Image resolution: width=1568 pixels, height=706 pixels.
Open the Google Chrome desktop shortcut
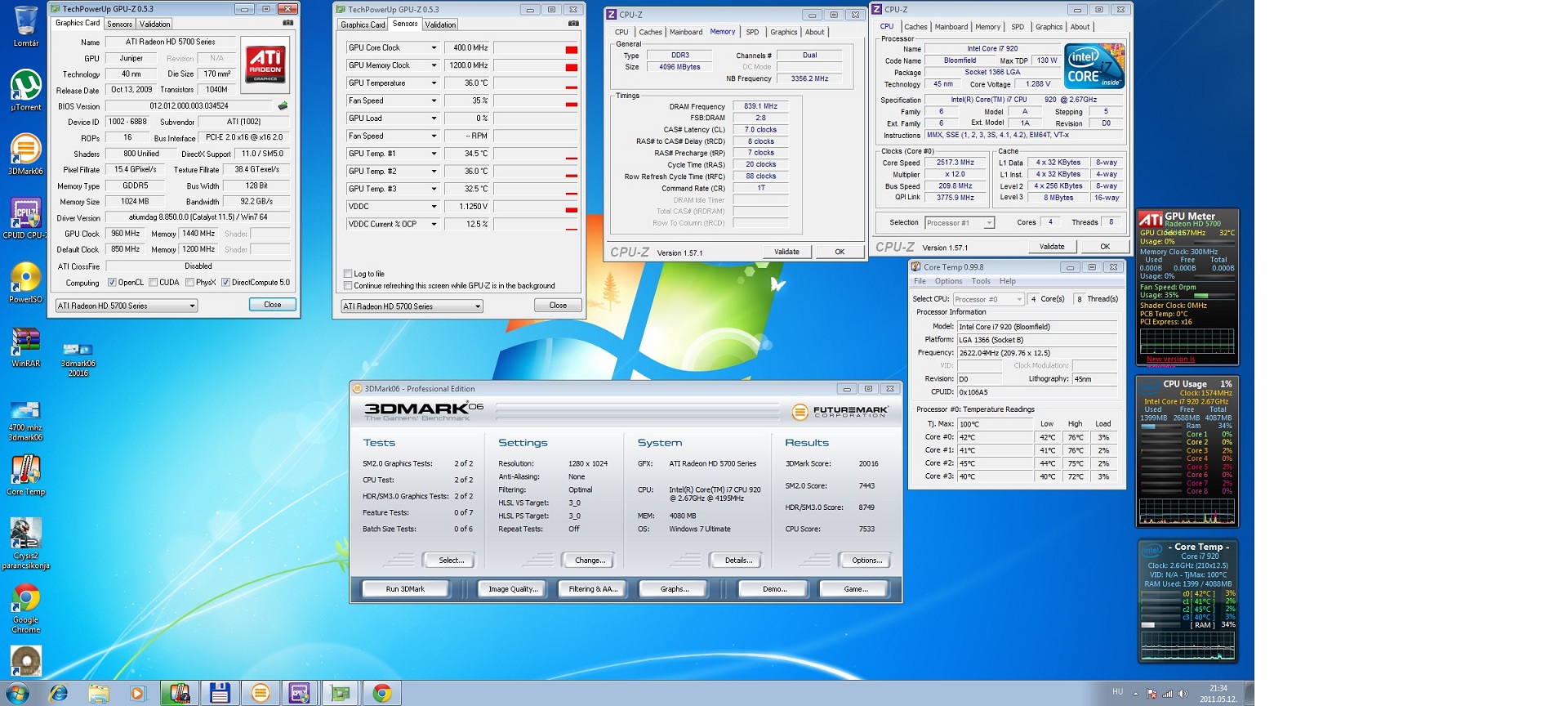coord(26,609)
